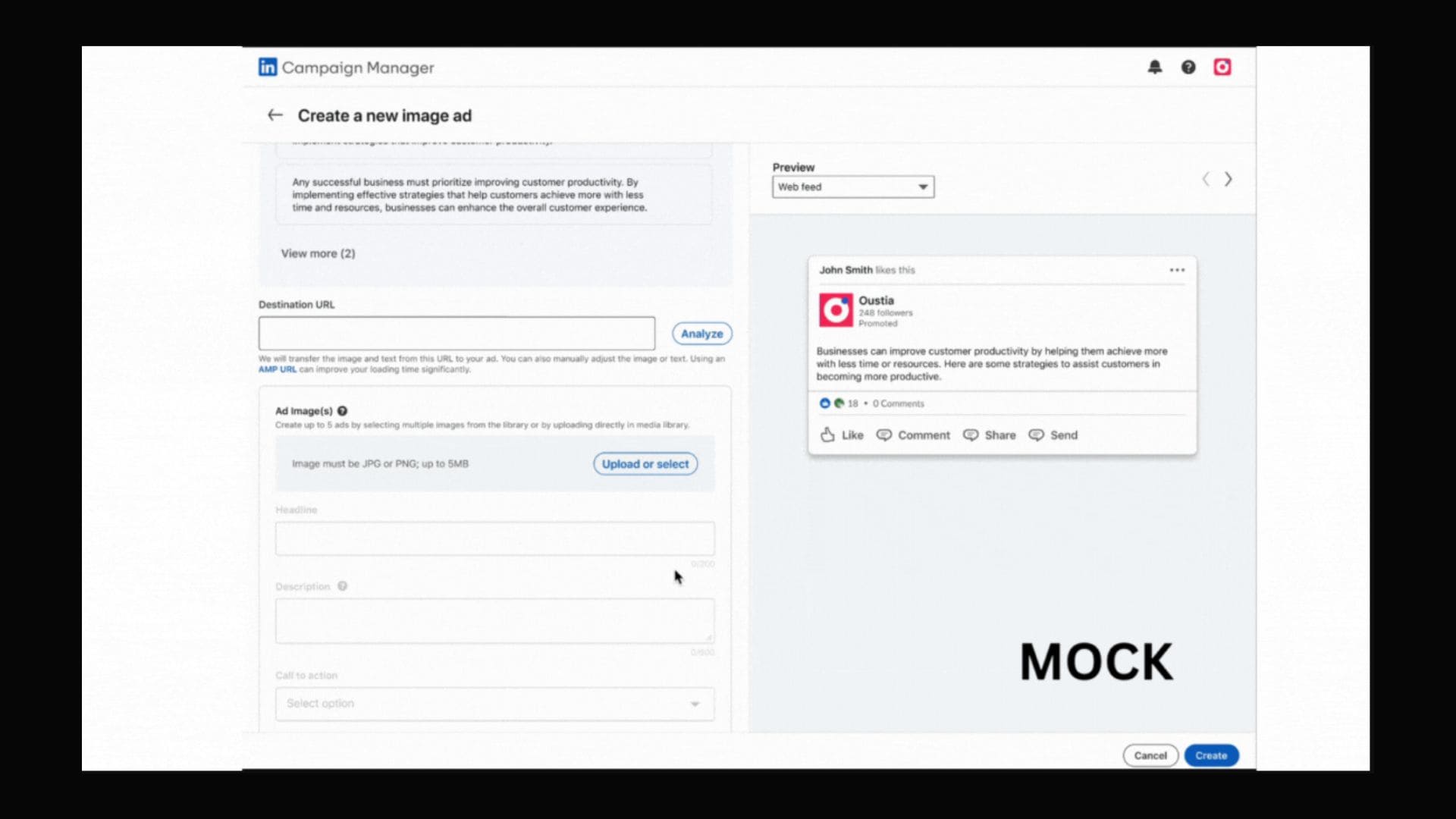Open the AMP URL link
Viewport: 1456px width, 819px height.
(x=277, y=369)
